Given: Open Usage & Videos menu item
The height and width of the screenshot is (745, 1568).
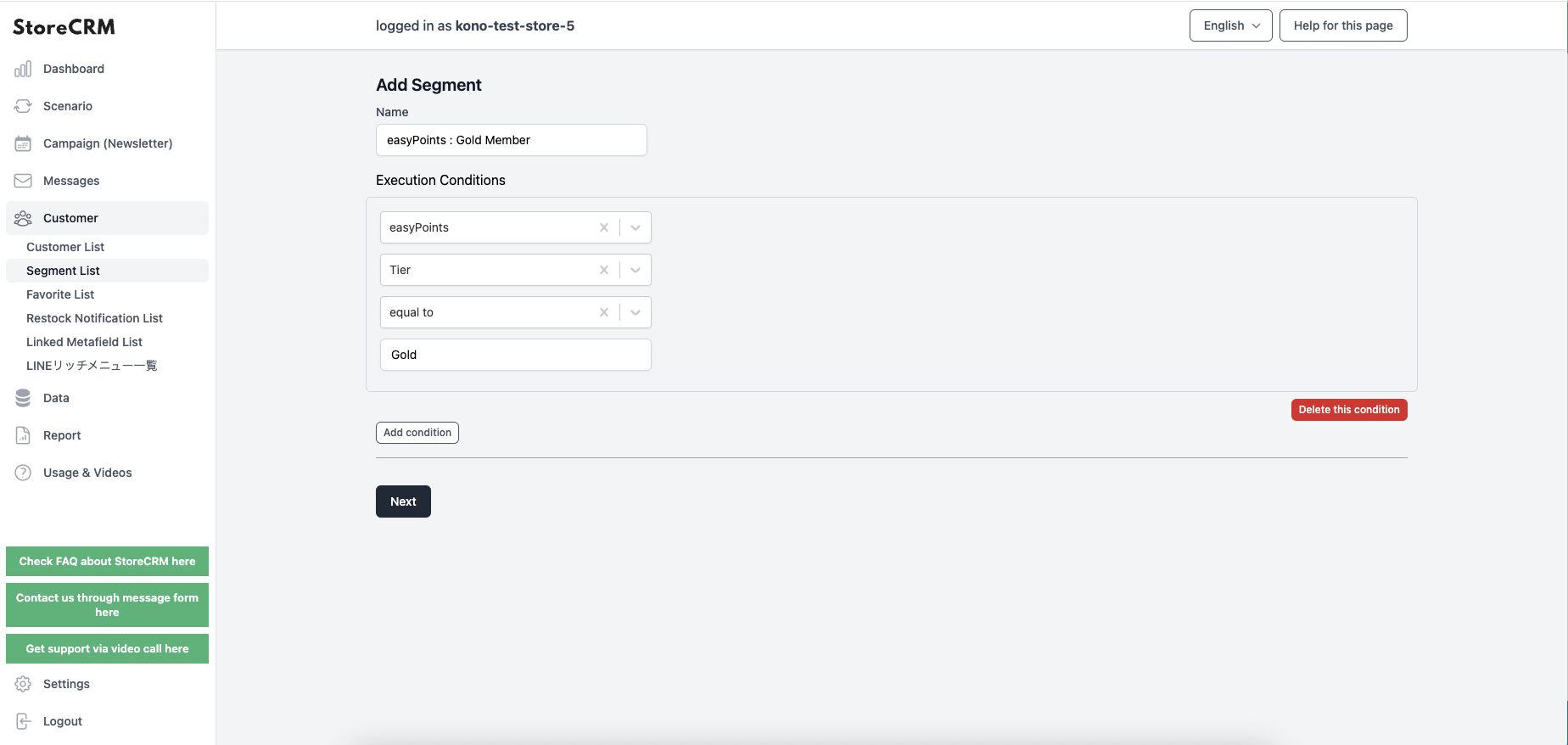Looking at the screenshot, I should tap(107, 473).
